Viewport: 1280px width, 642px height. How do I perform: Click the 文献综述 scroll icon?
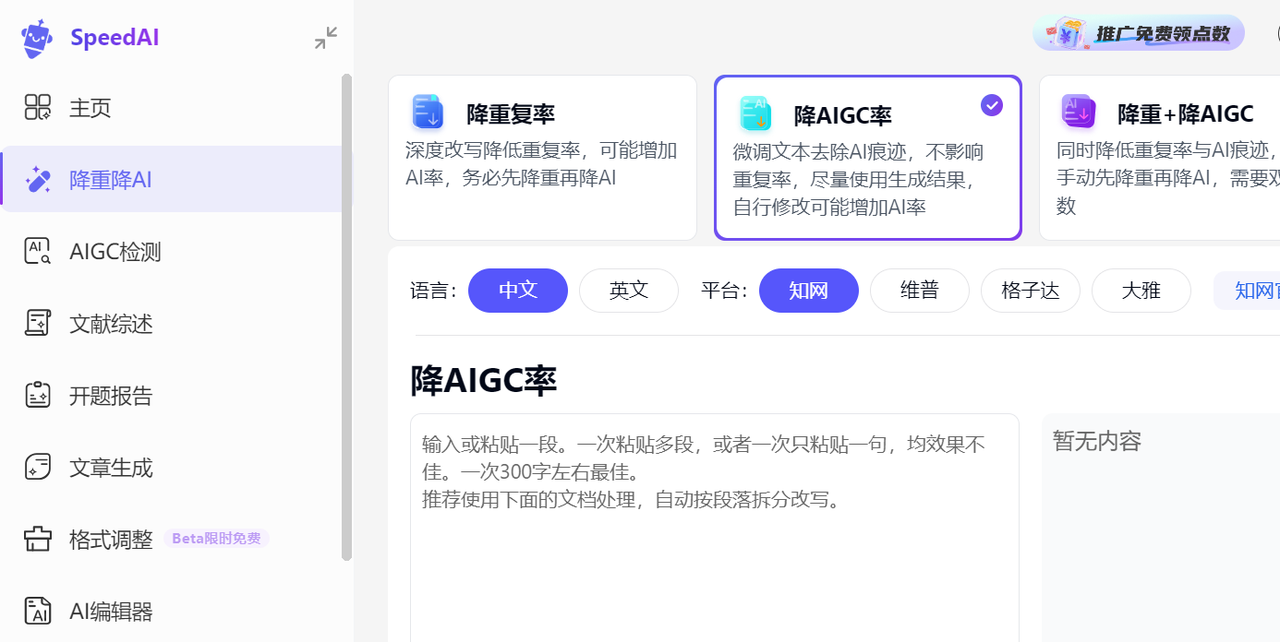click(x=38, y=323)
